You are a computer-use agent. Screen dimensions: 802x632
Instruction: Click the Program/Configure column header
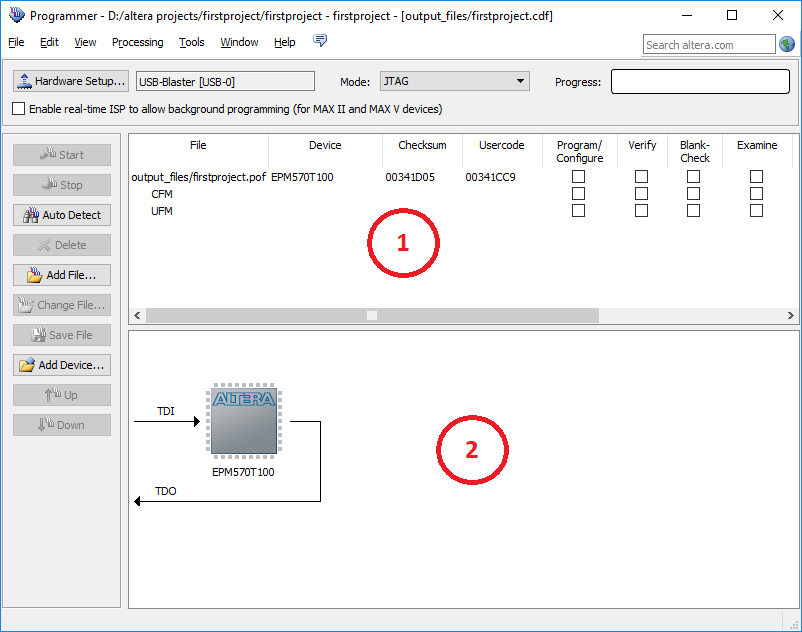pyautogui.click(x=580, y=151)
